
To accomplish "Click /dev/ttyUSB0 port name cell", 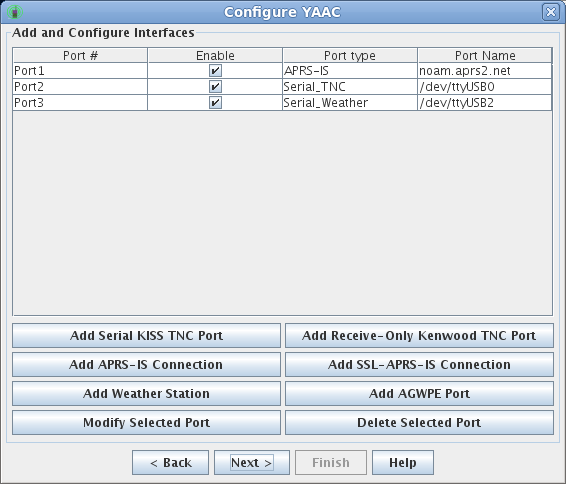I will (485, 87).
